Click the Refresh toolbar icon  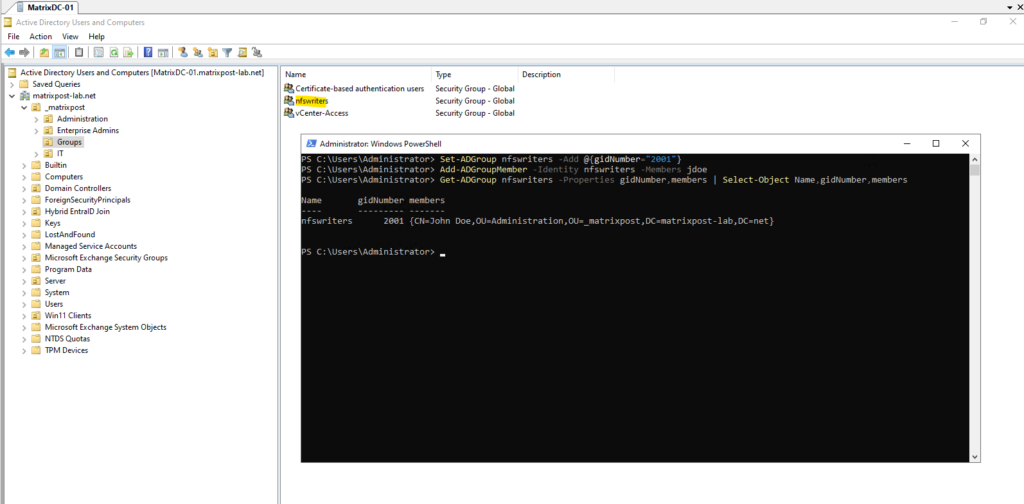pyautogui.click(x=114, y=52)
